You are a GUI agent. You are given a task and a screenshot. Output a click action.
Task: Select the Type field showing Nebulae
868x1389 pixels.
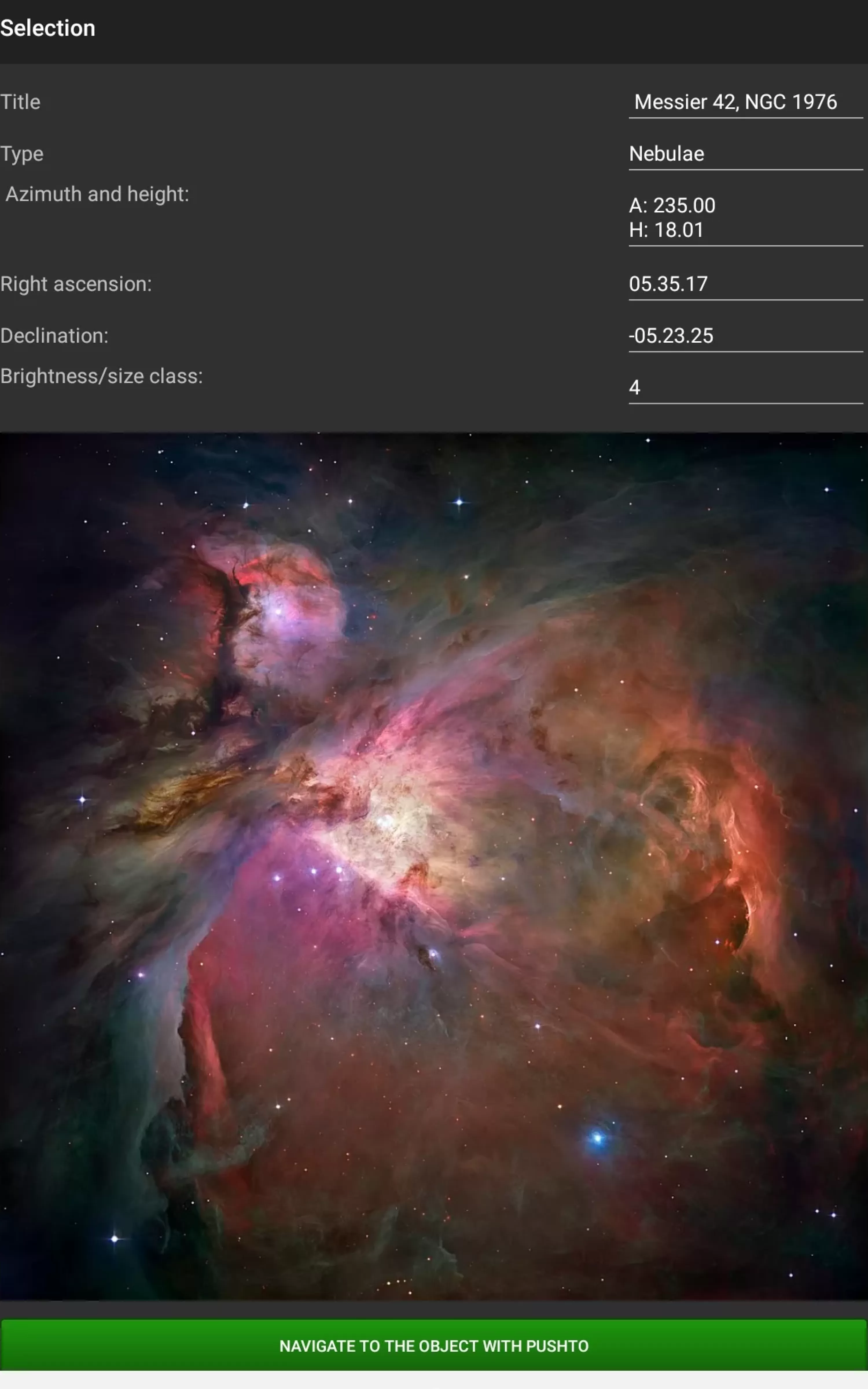pos(746,154)
